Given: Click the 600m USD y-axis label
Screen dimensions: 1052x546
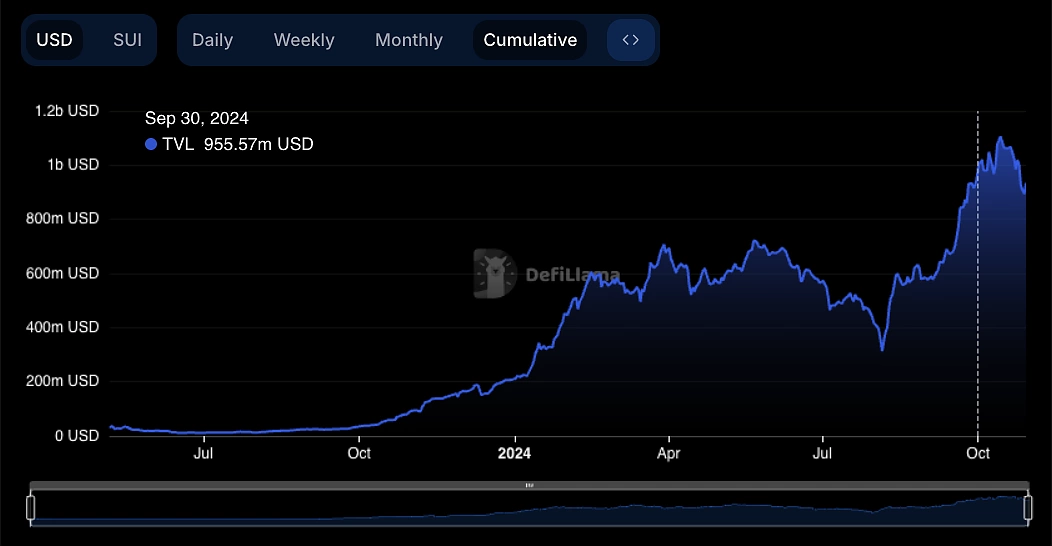Looking at the screenshot, I should click(62, 273).
